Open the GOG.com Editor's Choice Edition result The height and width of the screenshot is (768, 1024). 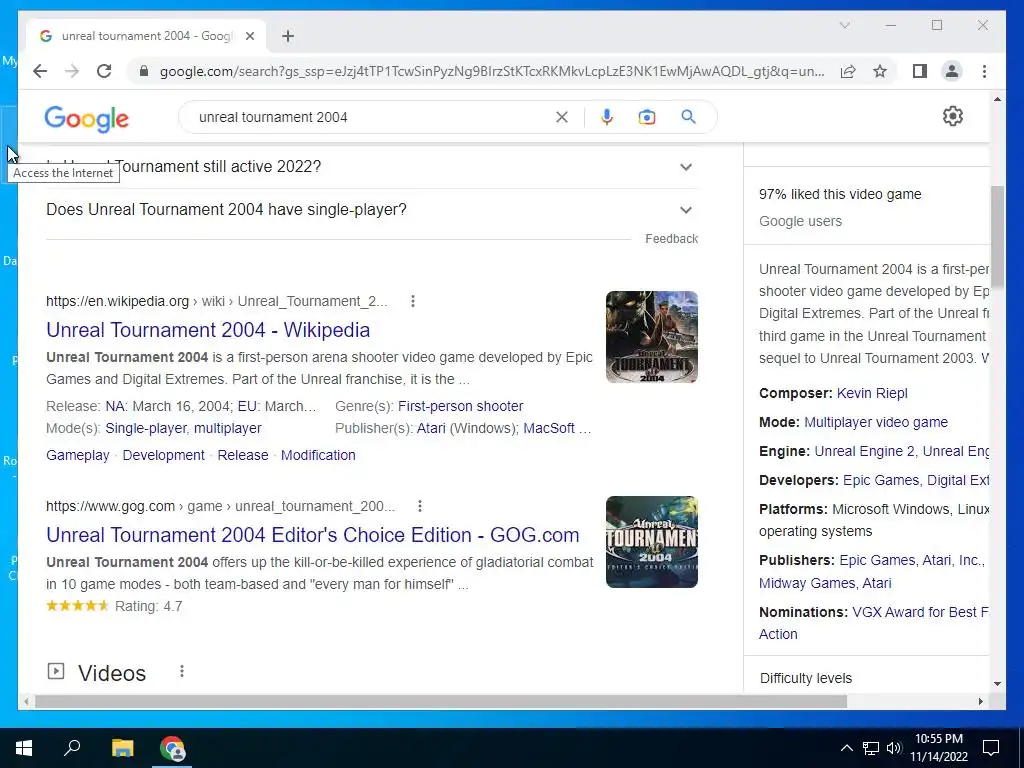[x=312, y=535]
